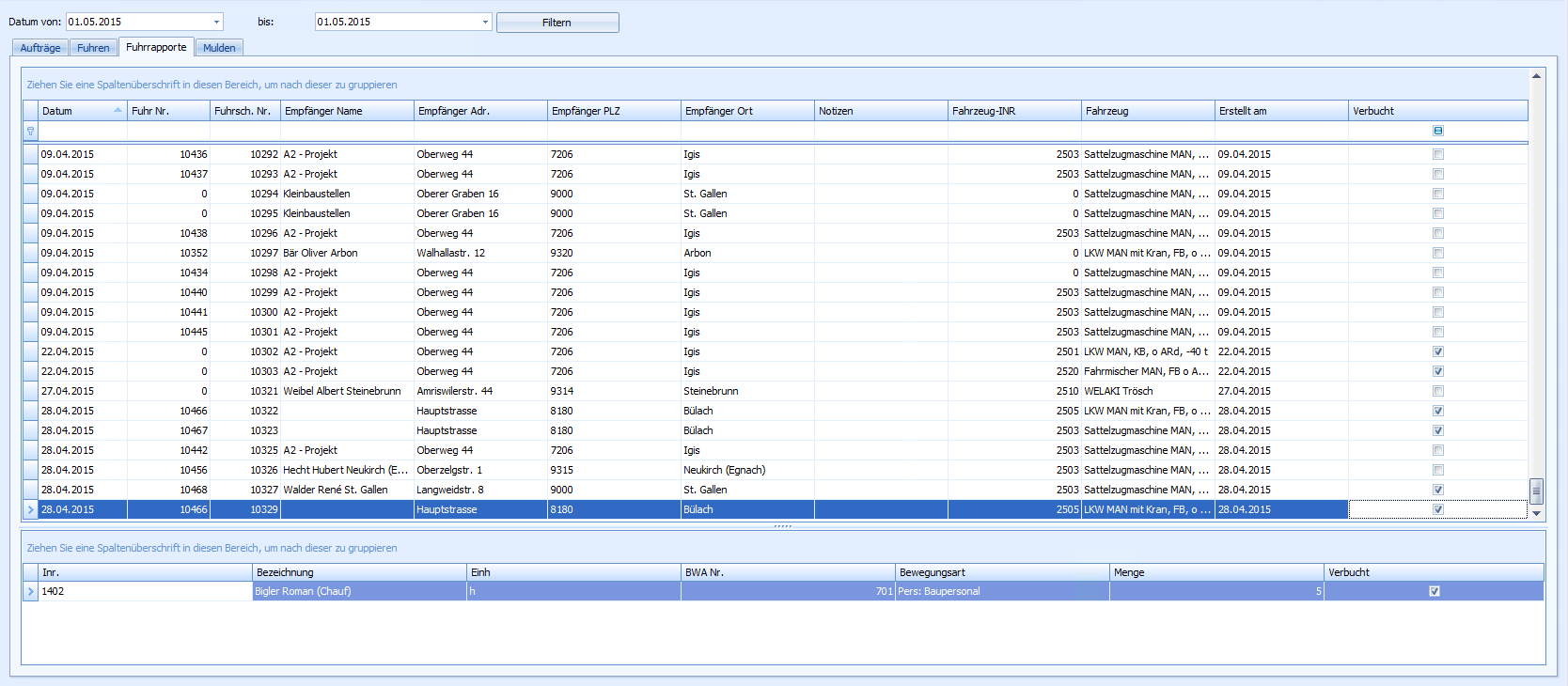The height and width of the screenshot is (686, 1568).
Task: Toggle Verbucht checkbox for Fuhrsch. Nr. 10327
Action: coord(1438,490)
